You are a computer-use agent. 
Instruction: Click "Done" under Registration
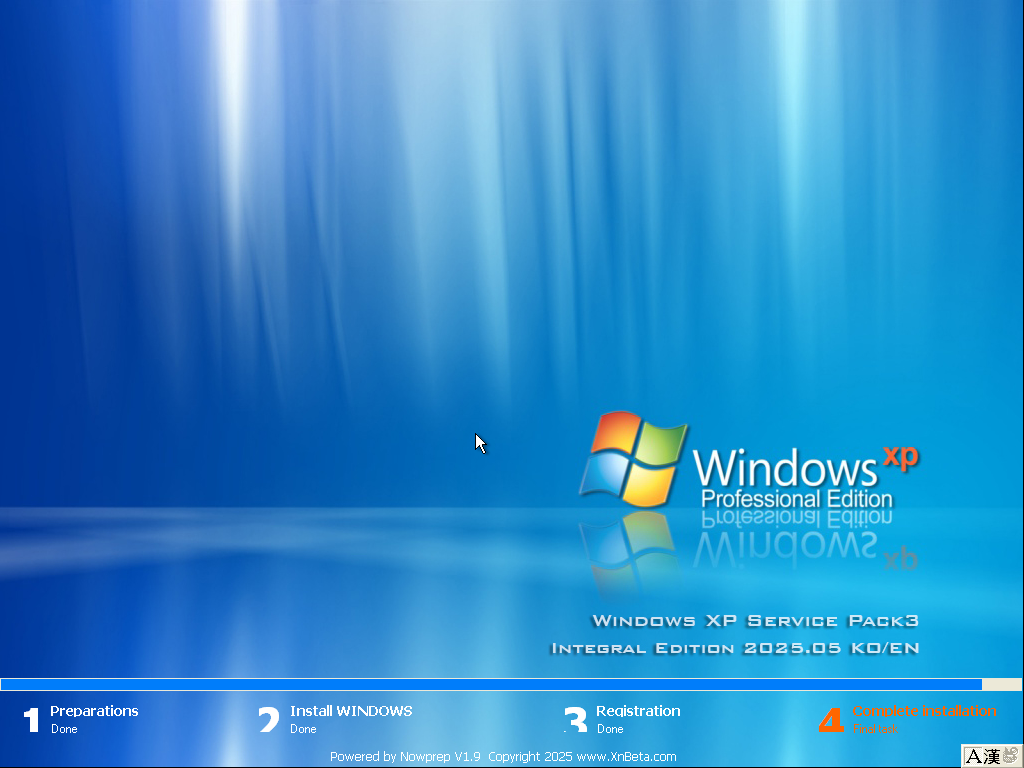[610, 729]
